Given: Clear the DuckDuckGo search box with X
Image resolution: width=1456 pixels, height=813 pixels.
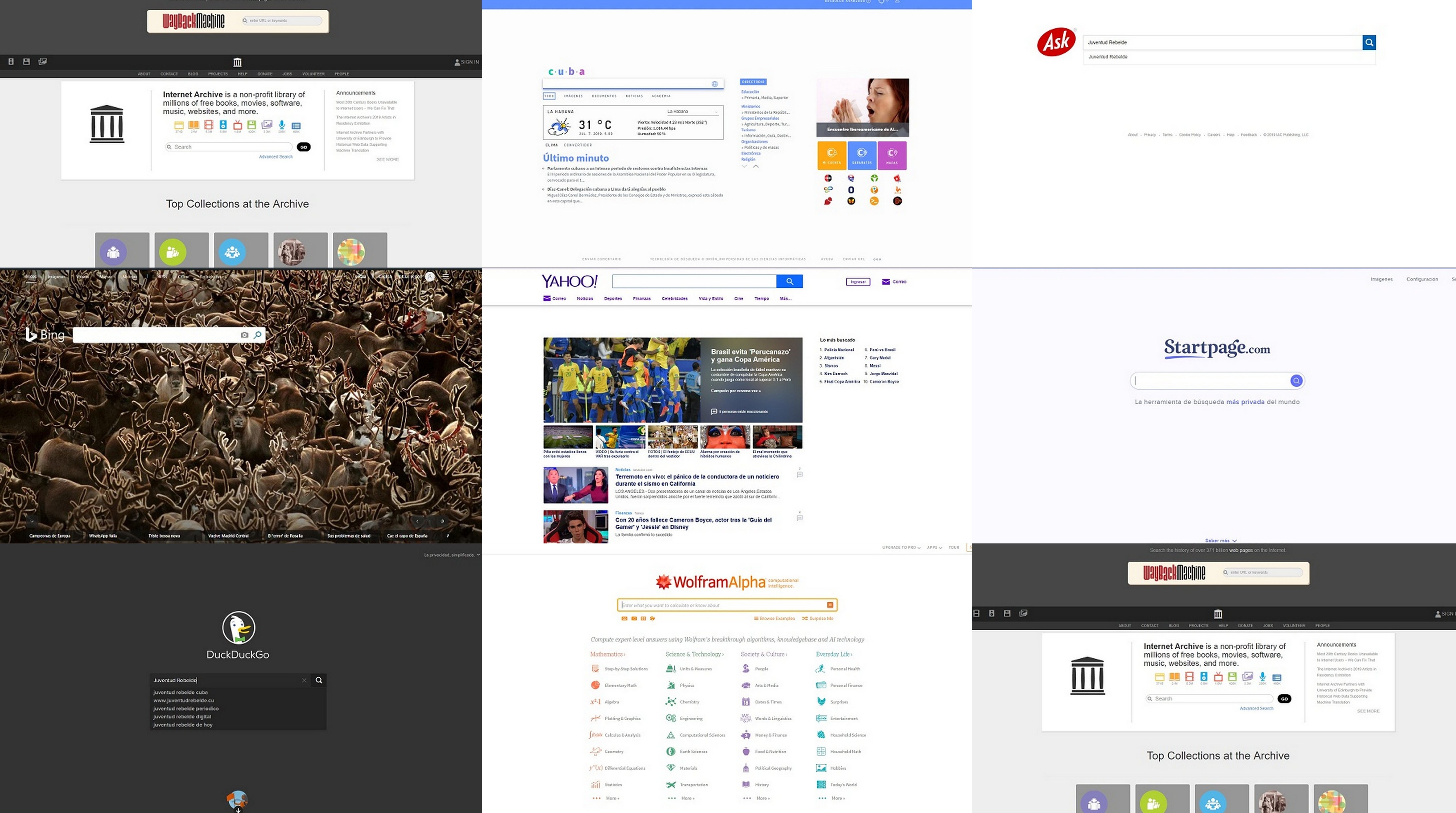Looking at the screenshot, I should point(304,680).
